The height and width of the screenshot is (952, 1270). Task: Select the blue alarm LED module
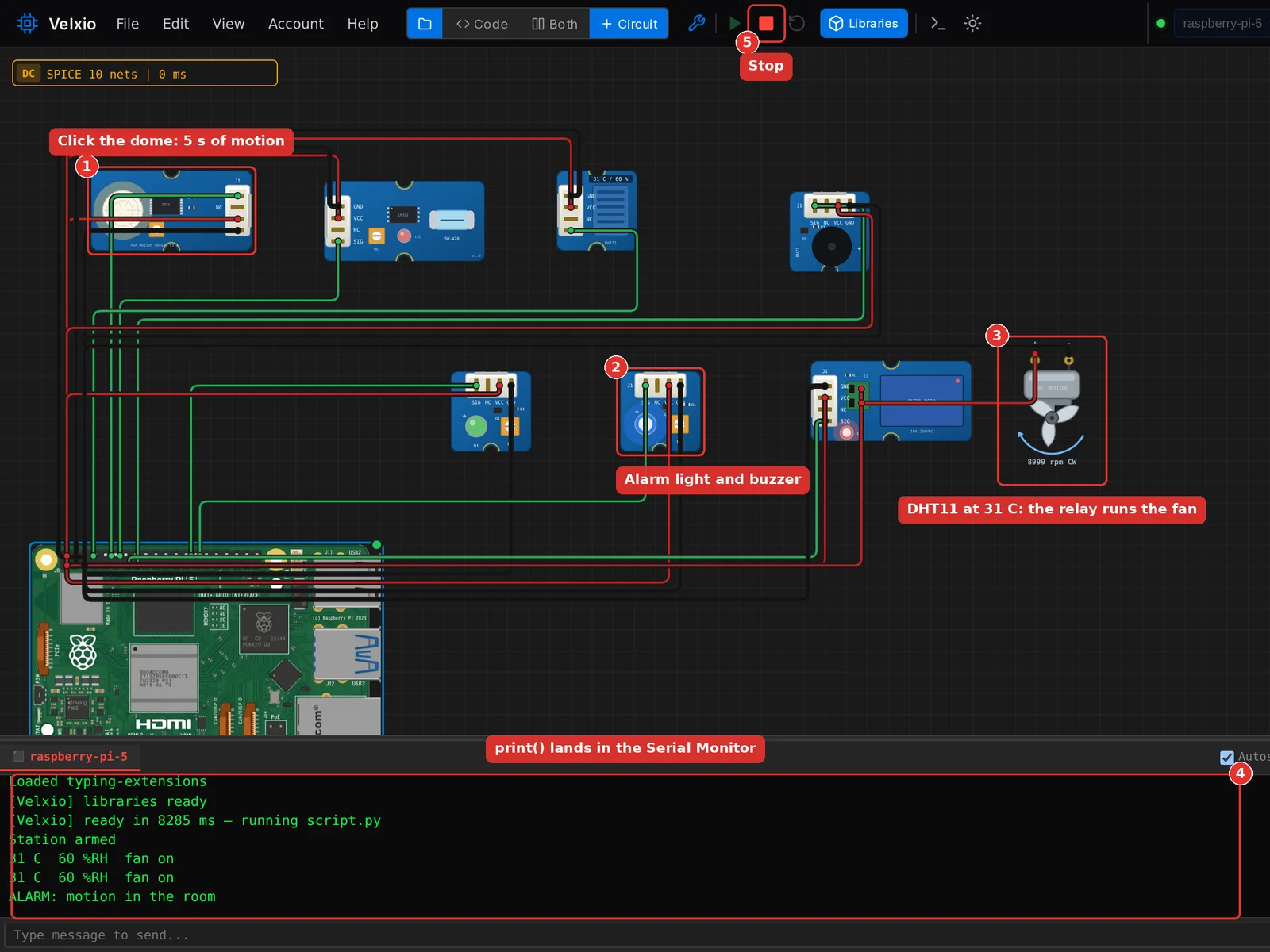[x=660, y=412]
